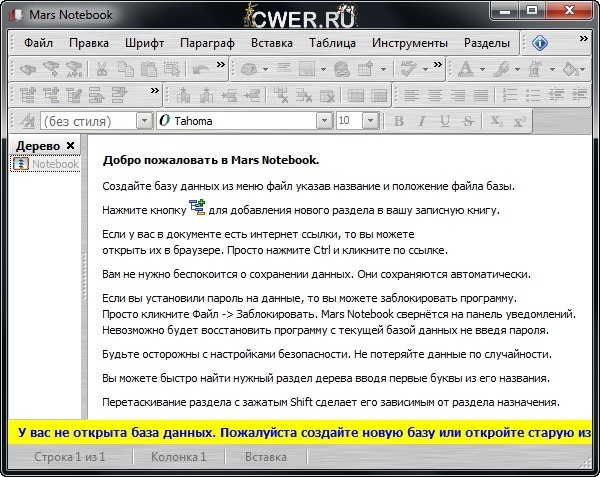Toggle Italic formatting button
Viewport: 600px width, 477px height.
tap(421, 121)
